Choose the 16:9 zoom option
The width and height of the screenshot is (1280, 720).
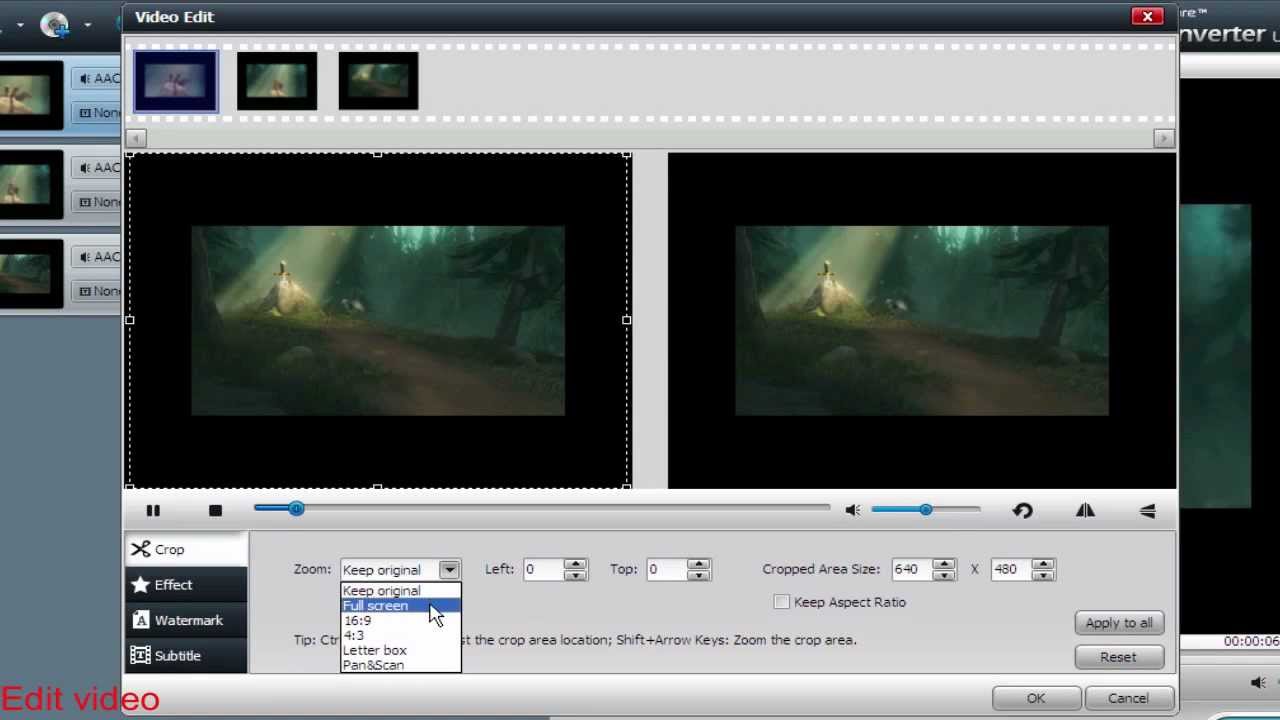(400, 621)
